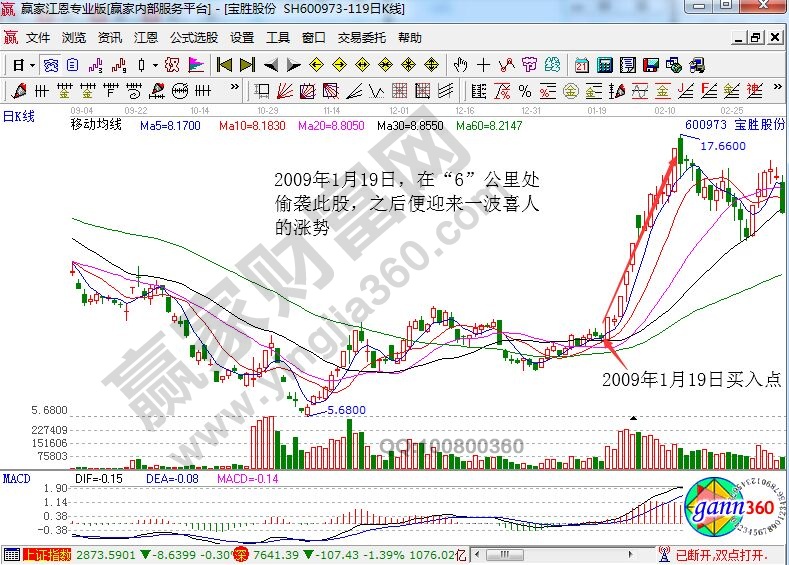Screen dimensions: 789x565
Task: Open the calculator tool icon
Action: coord(604,65)
